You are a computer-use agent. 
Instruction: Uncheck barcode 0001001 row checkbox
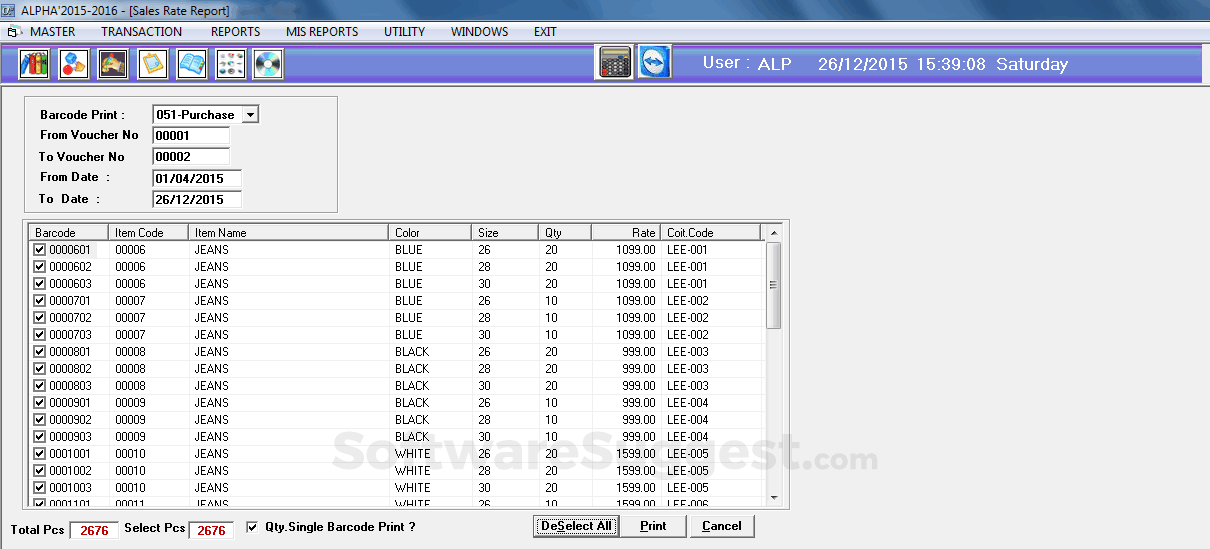tap(40, 454)
